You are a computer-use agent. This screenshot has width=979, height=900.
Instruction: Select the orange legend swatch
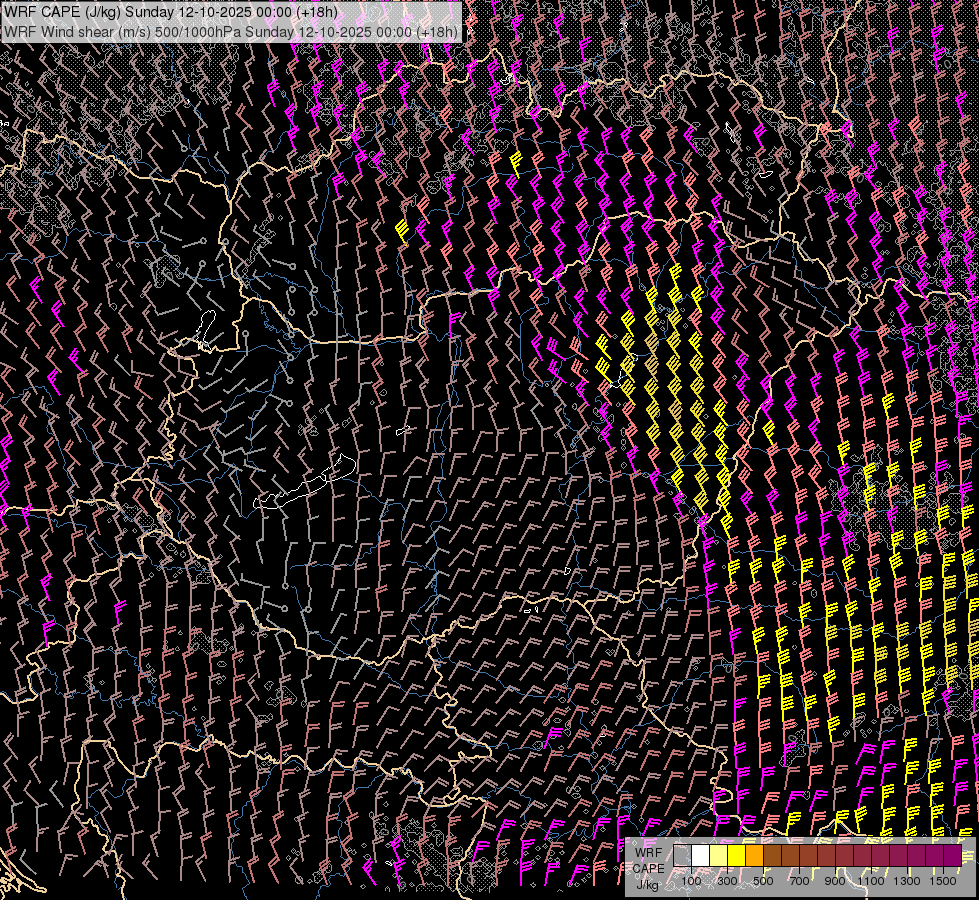click(x=754, y=856)
